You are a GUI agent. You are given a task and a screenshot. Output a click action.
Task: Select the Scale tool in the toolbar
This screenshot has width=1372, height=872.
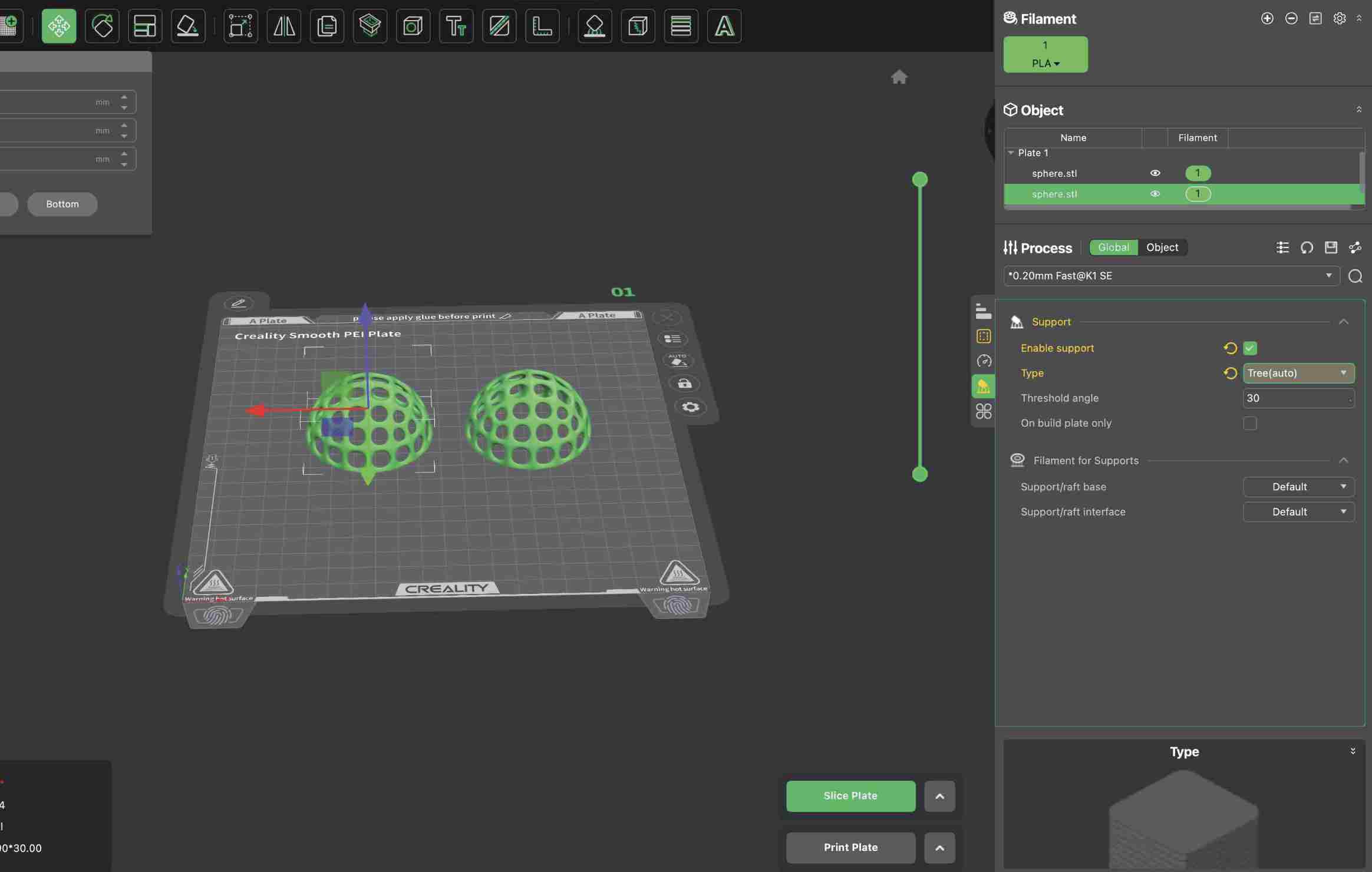[240, 25]
